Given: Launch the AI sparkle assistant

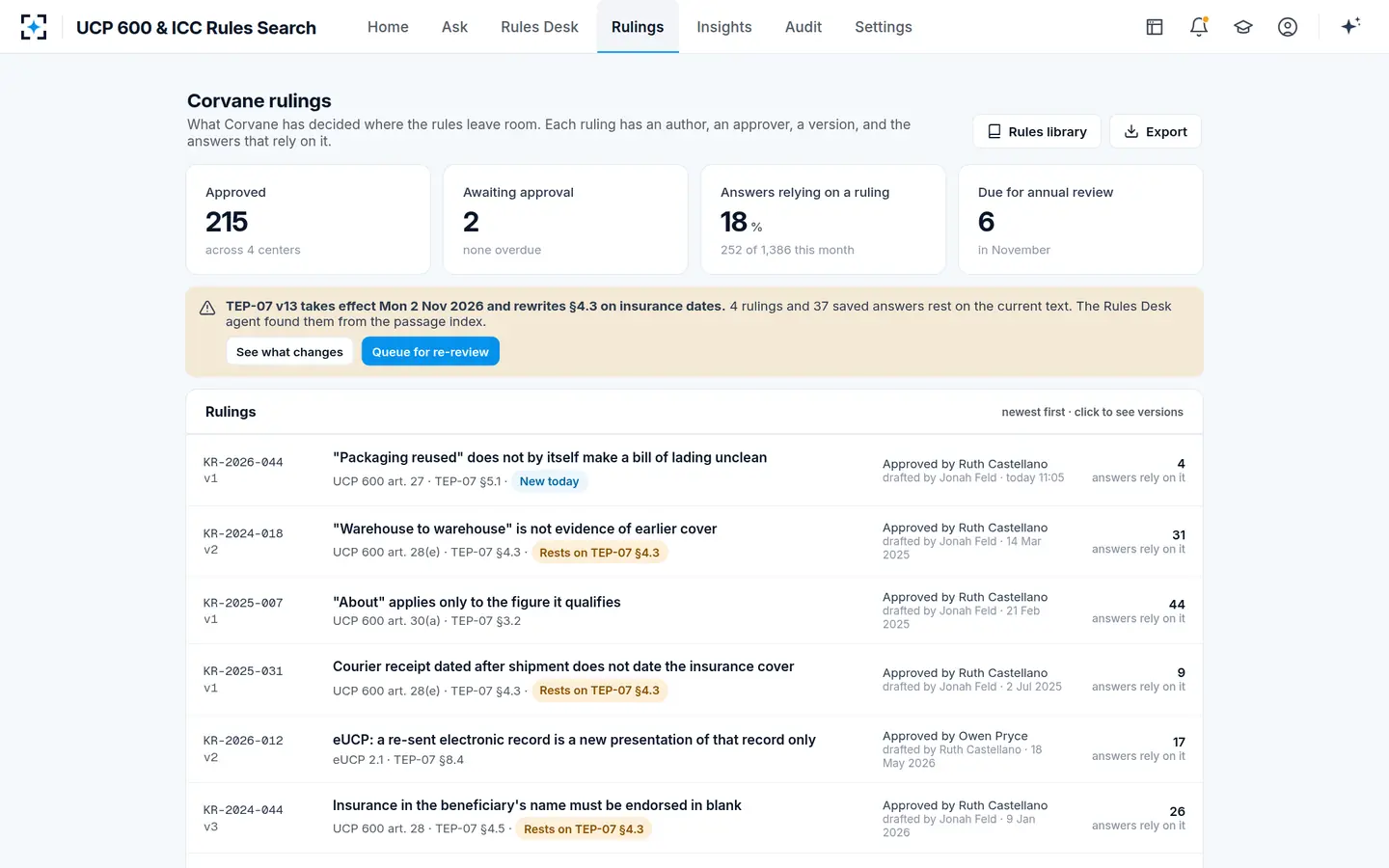Looking at the screenshot, I should coord(1350,26).
